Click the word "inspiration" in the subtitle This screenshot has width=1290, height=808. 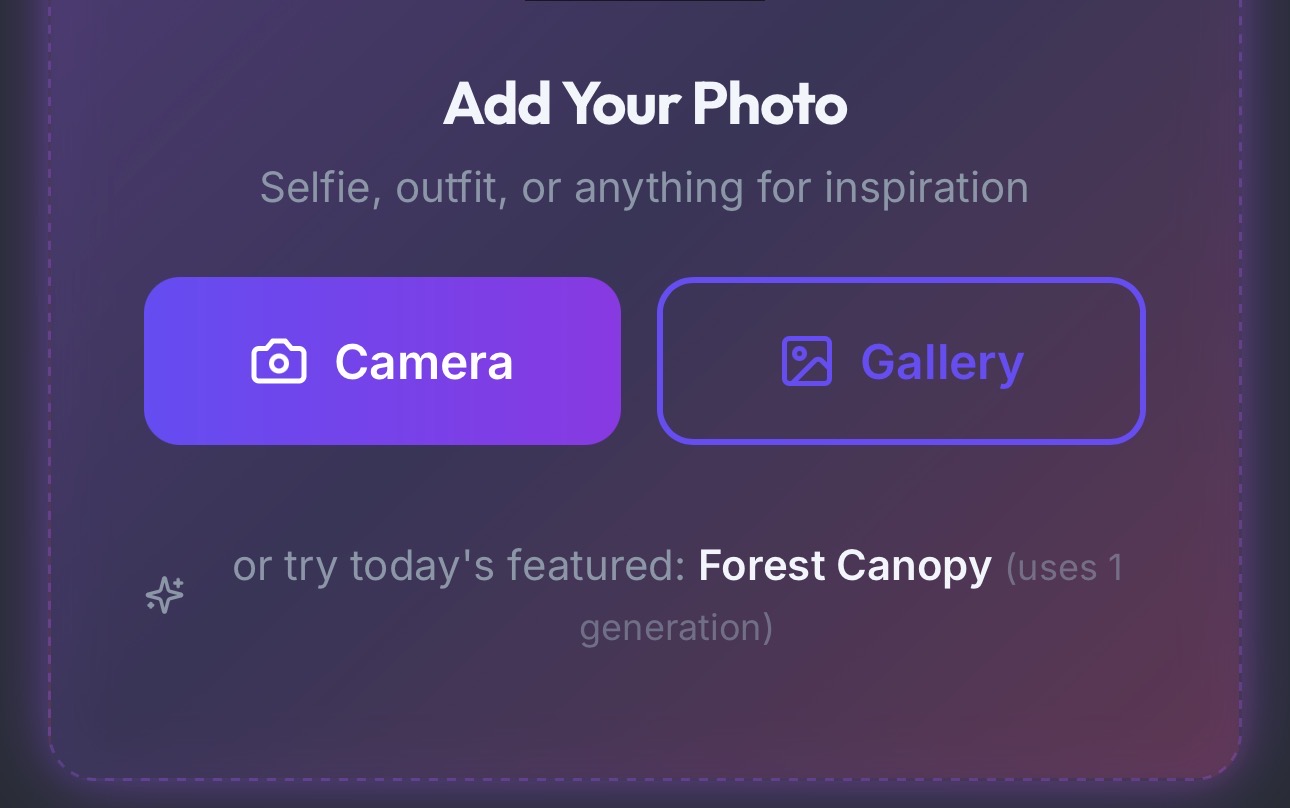click(x=926, y=188)
